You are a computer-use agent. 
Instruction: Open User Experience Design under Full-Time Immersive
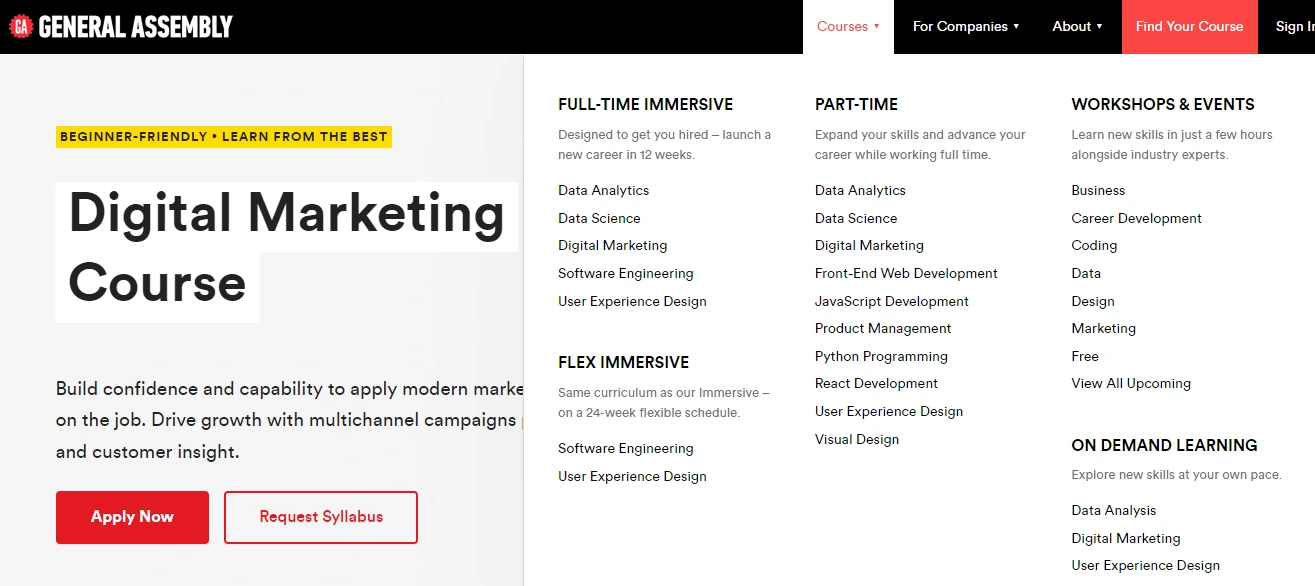click(632, 301)
